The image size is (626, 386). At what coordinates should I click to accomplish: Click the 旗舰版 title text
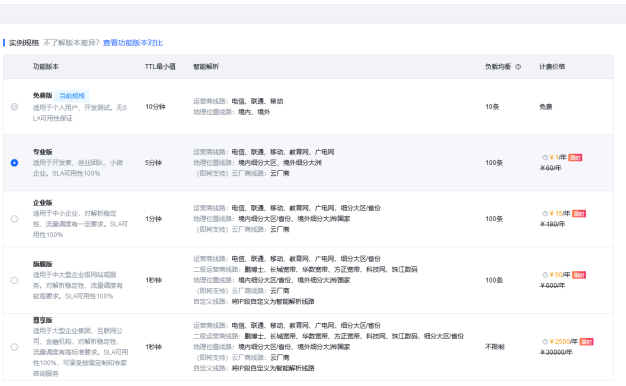click(x=43, y=264)
